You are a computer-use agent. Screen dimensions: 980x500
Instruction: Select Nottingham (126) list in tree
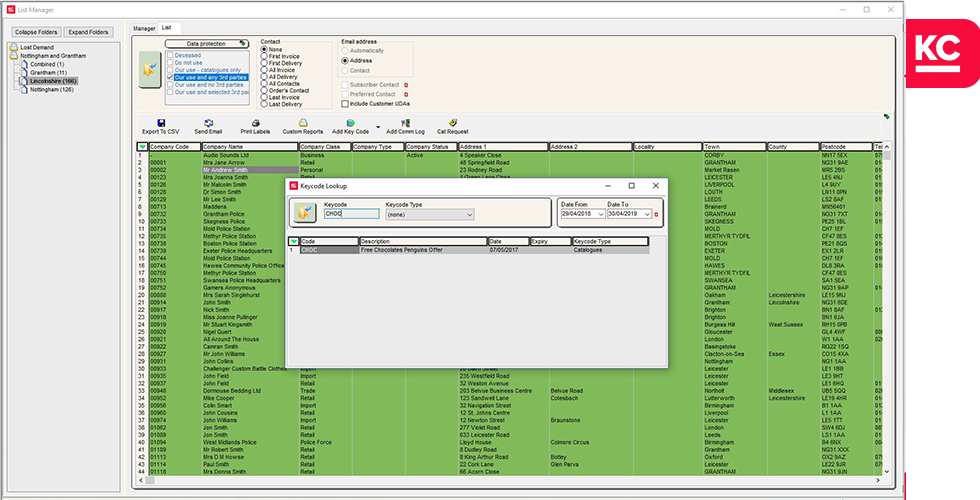point(52,89)
